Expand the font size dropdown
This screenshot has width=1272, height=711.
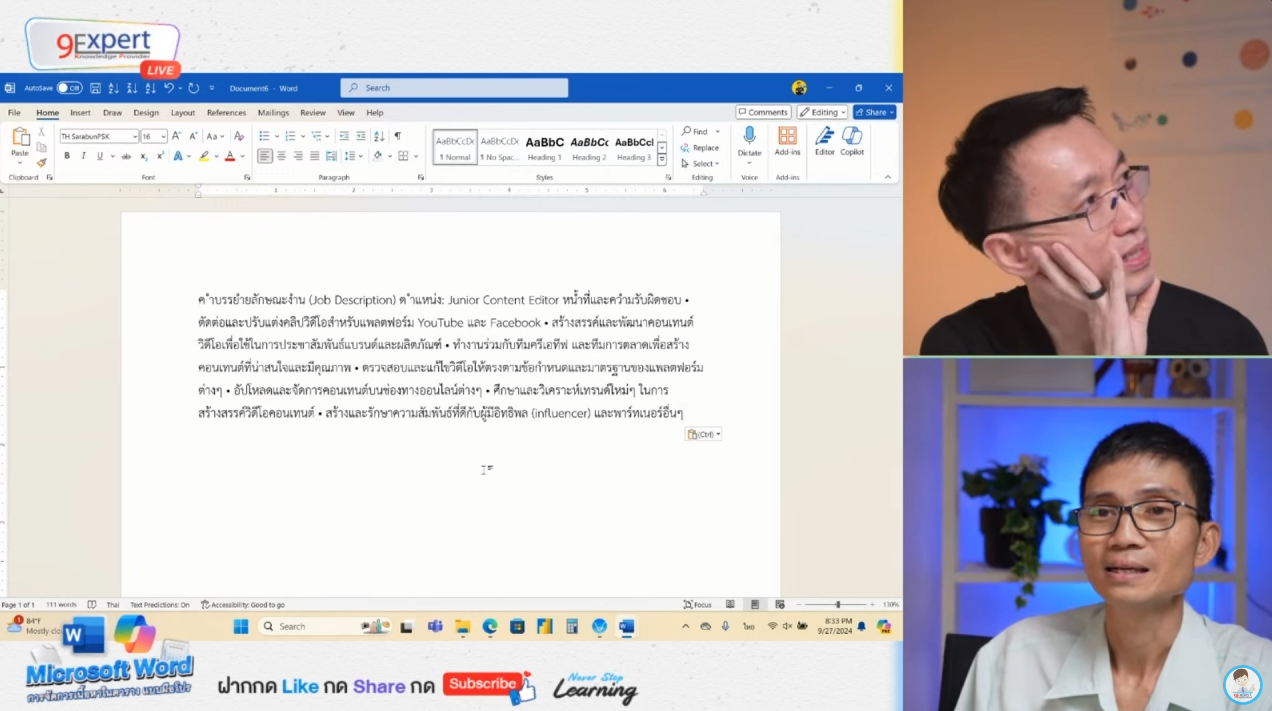pyautogui.click(x=163, y=136)
